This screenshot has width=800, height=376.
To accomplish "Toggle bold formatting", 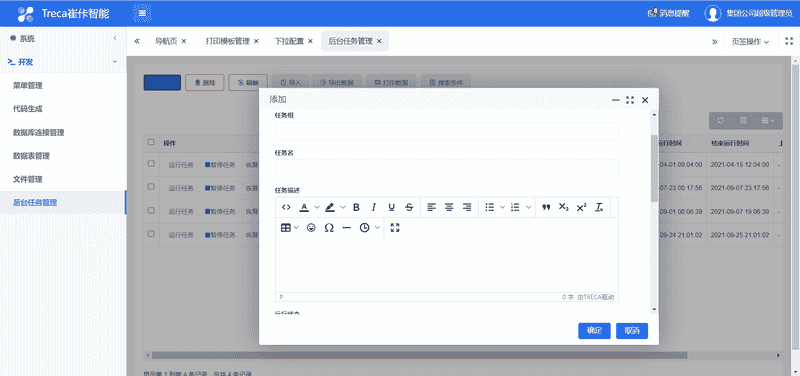I will (356, 207).
